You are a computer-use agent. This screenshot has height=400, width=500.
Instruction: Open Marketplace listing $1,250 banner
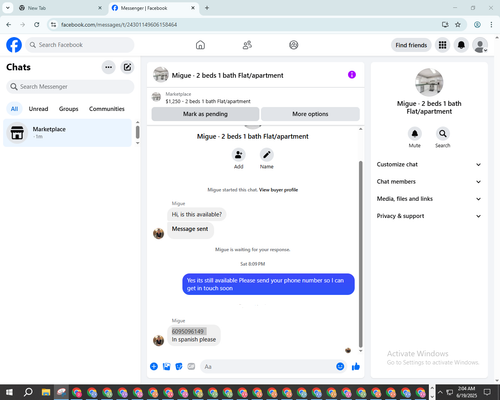coord(255,97)
